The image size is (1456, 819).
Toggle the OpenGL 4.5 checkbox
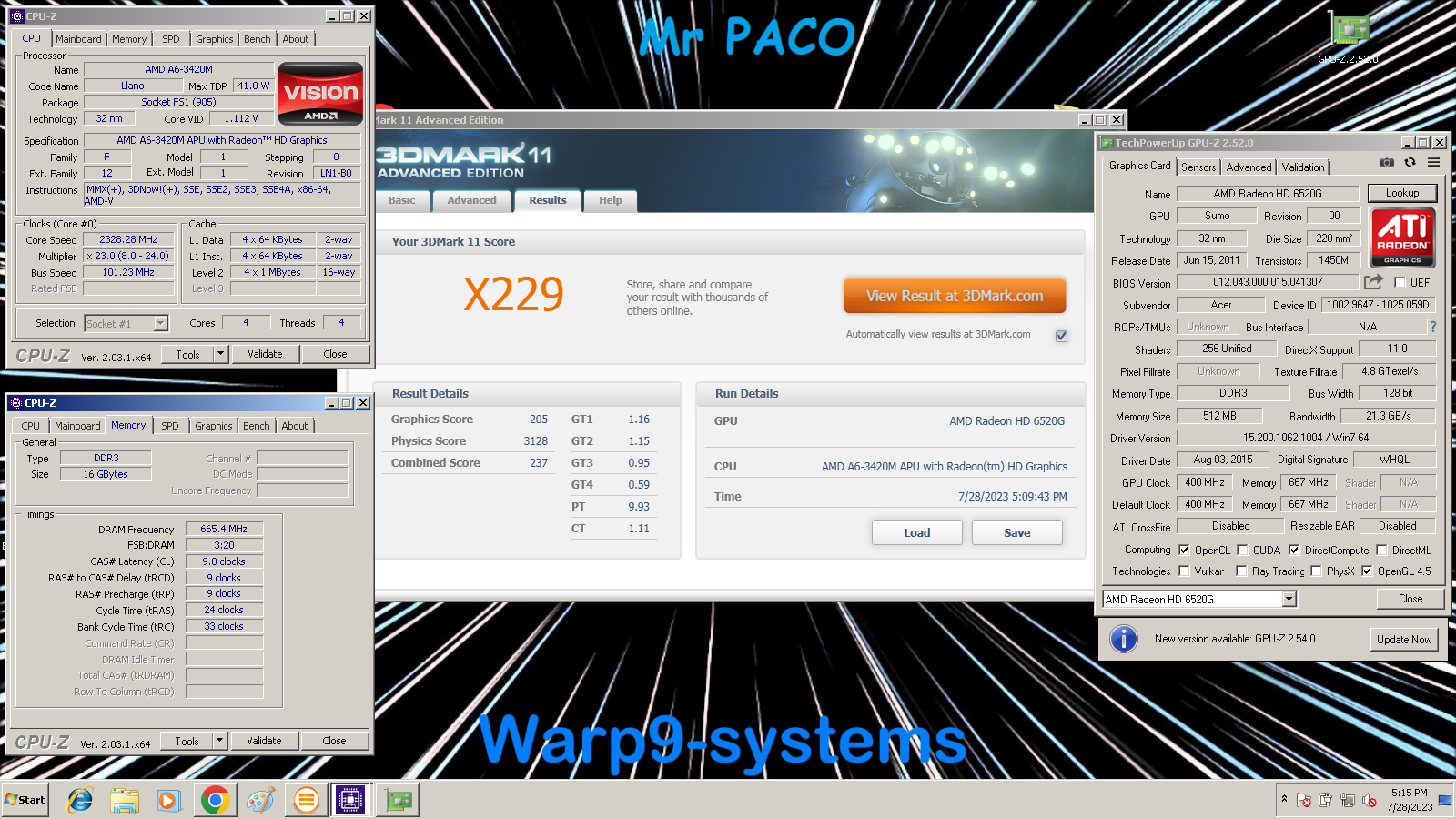[x=1367, y=571]
